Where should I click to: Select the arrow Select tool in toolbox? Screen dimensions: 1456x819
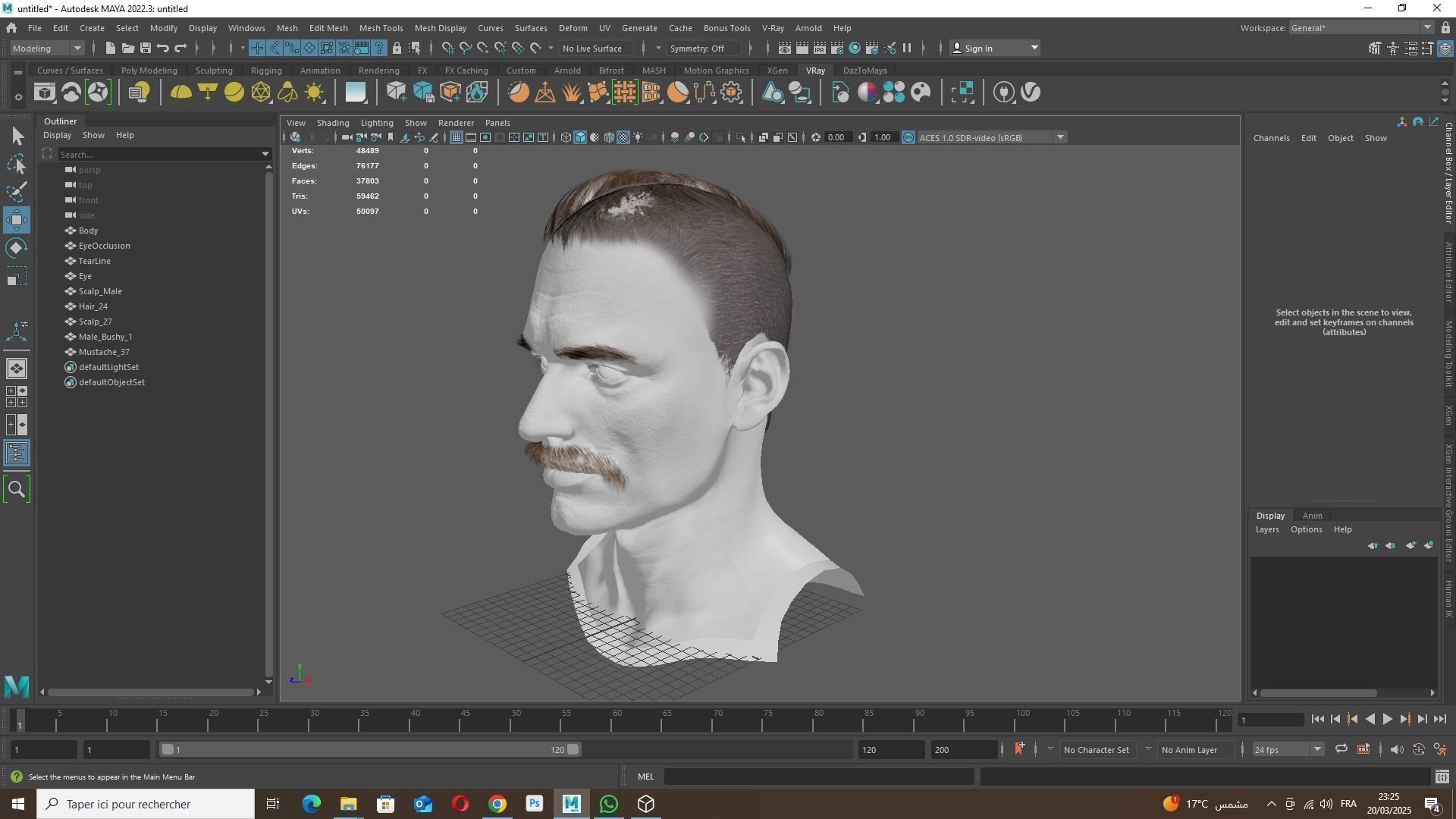(x=17, y=136)
